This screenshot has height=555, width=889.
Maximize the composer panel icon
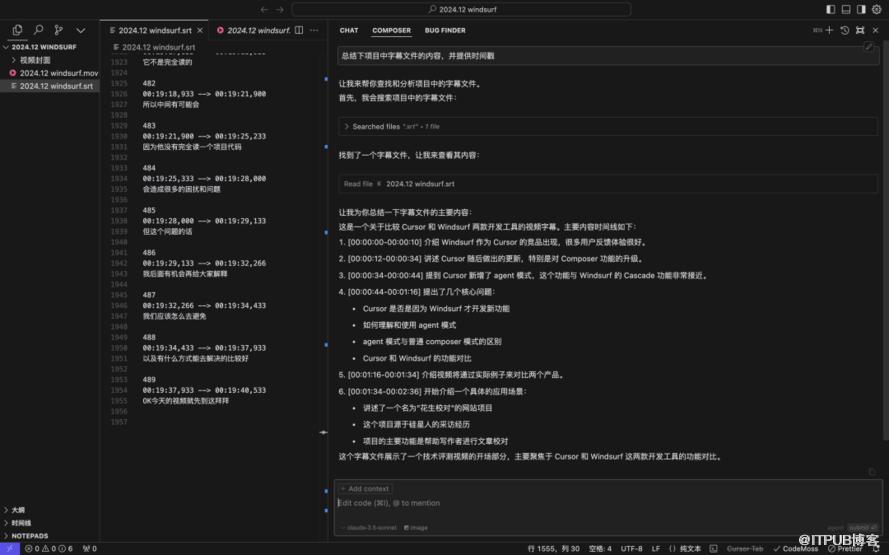860,30
